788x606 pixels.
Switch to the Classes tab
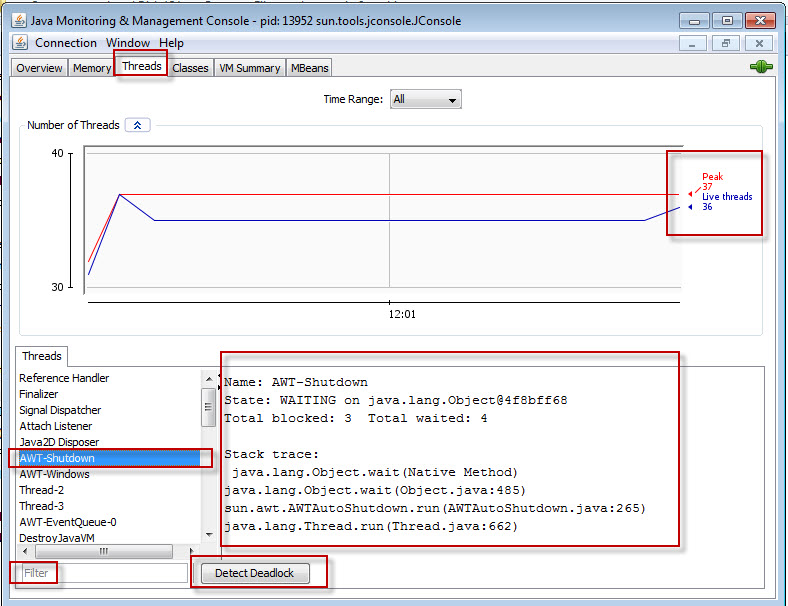(x=190, y=68)
